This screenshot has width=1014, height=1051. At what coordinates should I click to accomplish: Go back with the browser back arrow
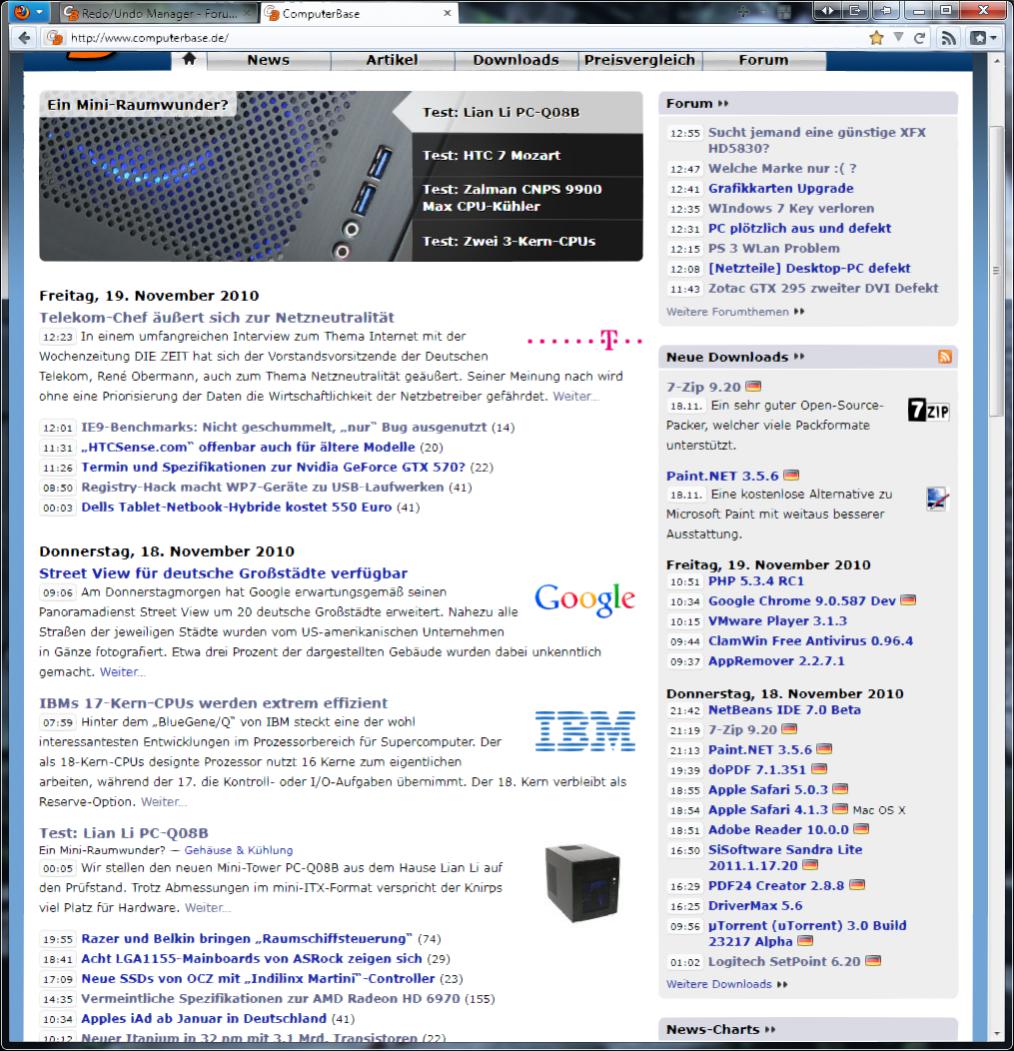tap(25, 38)
